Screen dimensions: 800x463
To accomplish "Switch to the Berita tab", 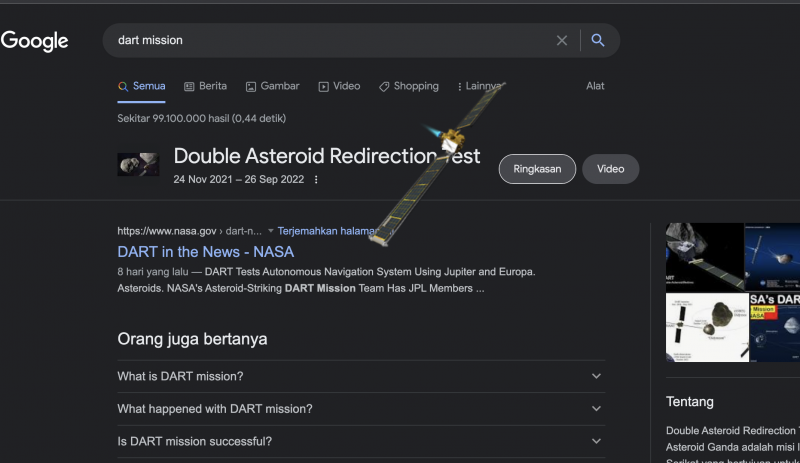I will [206, 86].
